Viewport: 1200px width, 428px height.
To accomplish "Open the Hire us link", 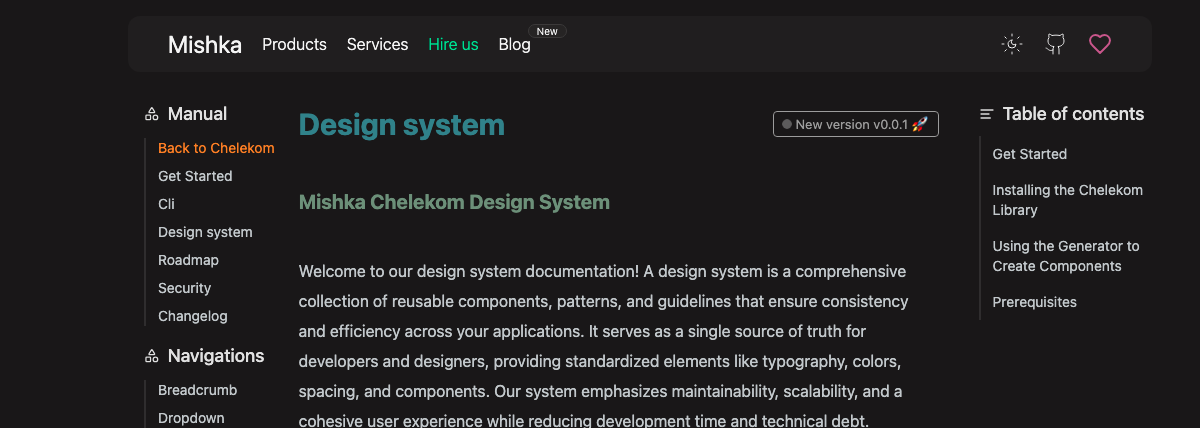I will click(x=453, y=44).
